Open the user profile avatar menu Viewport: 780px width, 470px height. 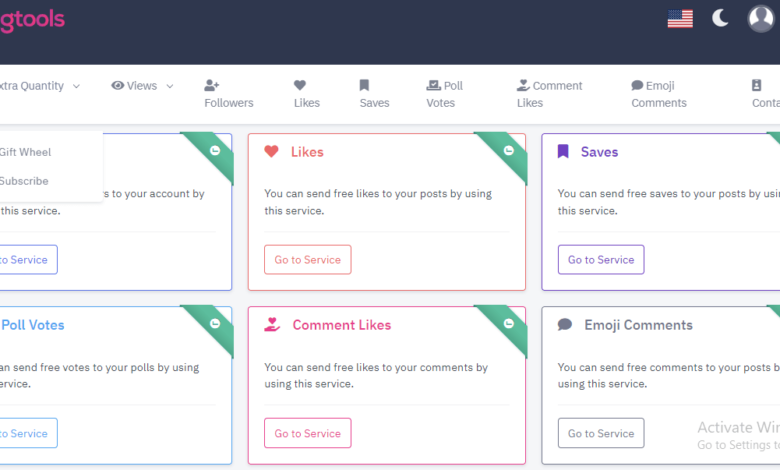point(761,19)
